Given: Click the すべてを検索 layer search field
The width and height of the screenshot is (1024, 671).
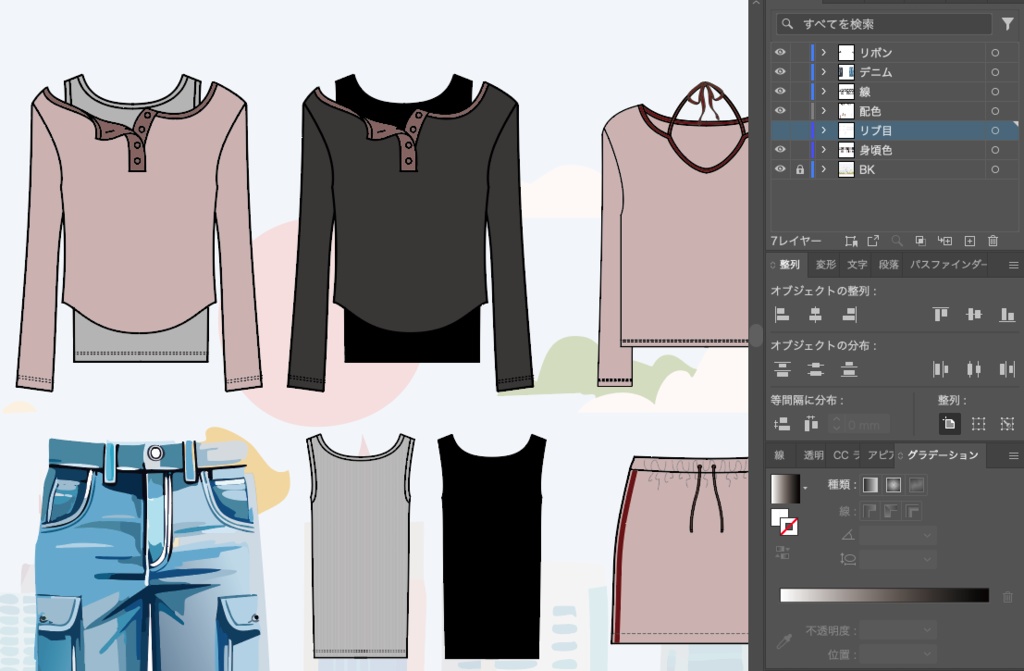Looking at the screenshot, I should pos(884,24).
